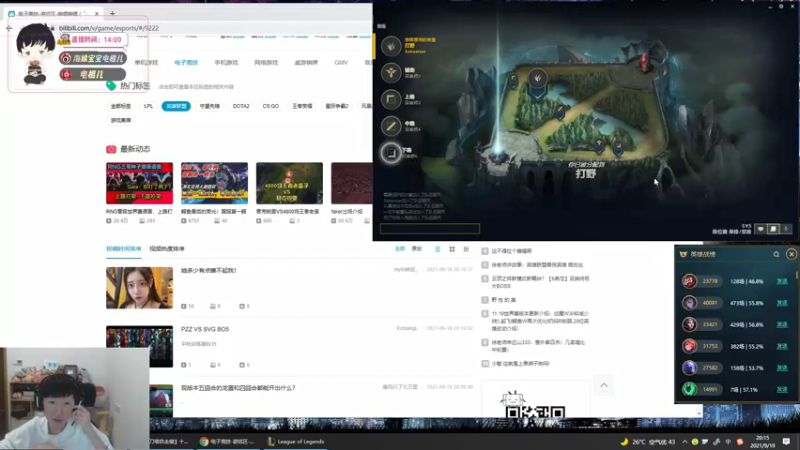Image resolution: width=800 pixels, height=450 pixels.
Task: Open thumbnail of girl in video list
Action: coord(139,288)
